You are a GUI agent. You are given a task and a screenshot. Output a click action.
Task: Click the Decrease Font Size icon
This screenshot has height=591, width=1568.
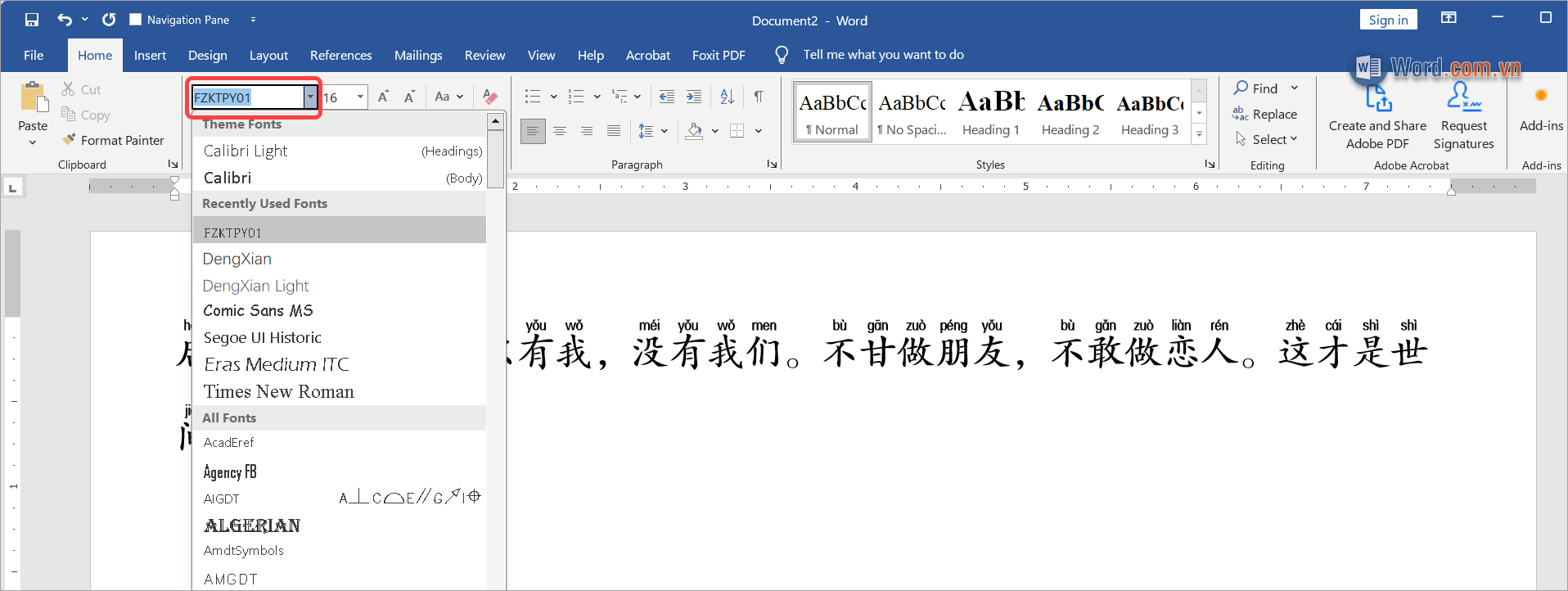click(x=409, y=97)
